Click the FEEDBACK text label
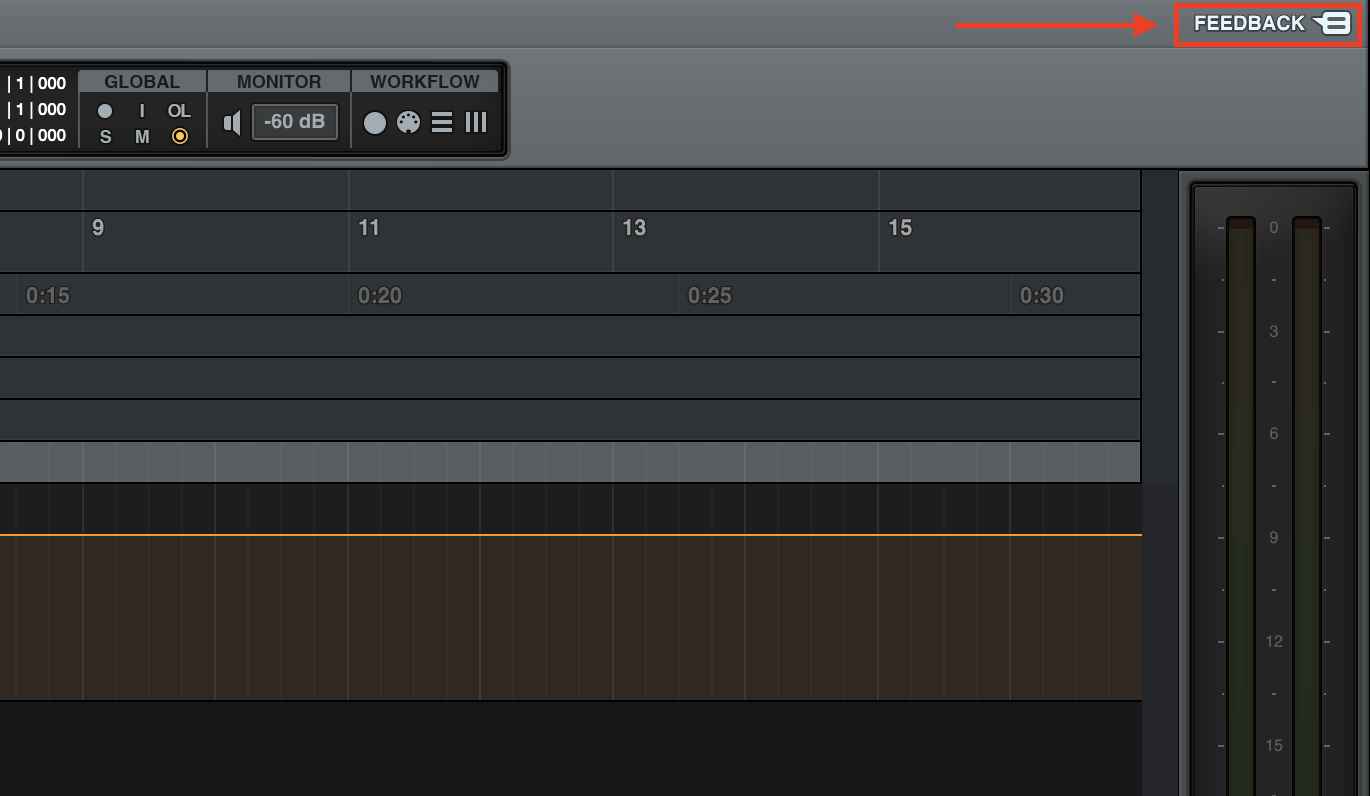 (x=1249, y=23)
